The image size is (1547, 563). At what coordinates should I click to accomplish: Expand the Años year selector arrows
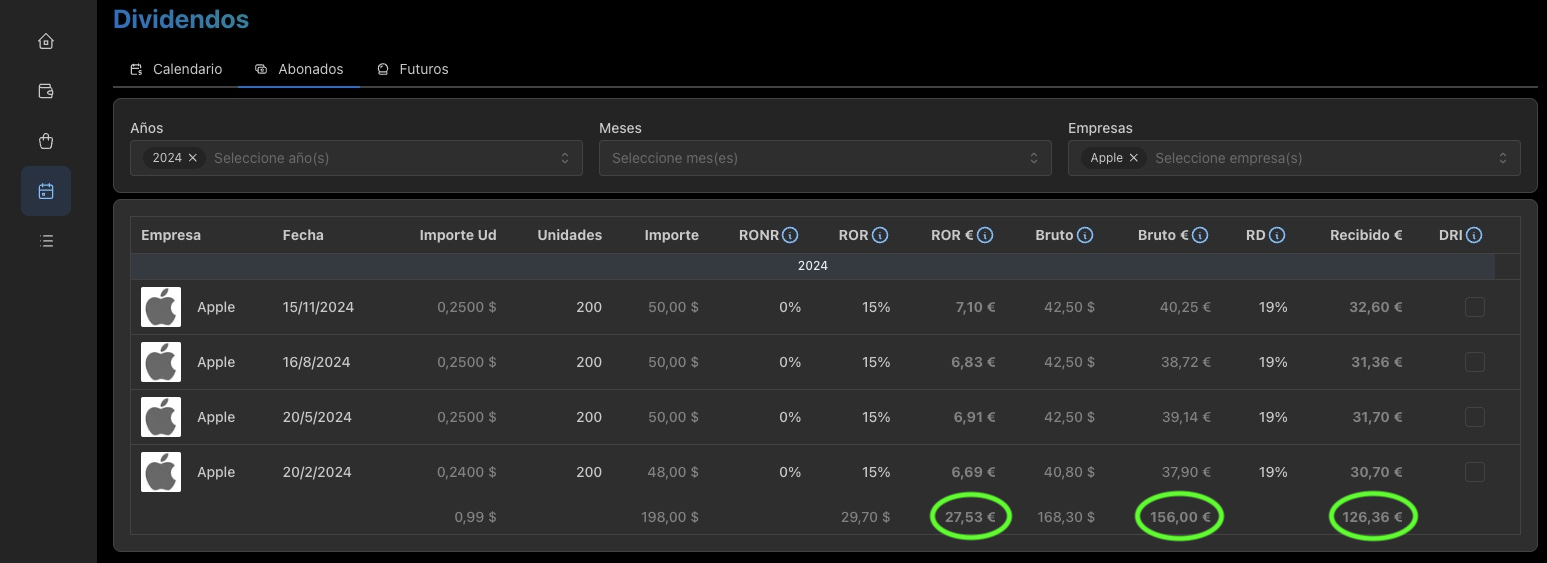point(565,158)
